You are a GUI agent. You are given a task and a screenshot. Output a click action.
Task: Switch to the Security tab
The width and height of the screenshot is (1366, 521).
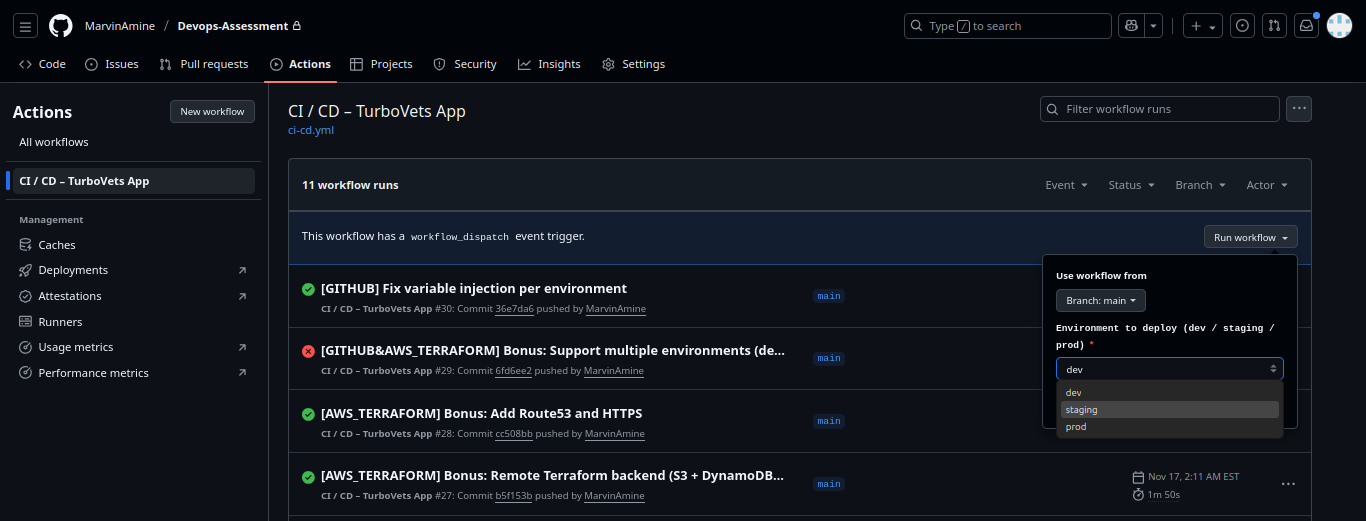click(x=465, y=64)
